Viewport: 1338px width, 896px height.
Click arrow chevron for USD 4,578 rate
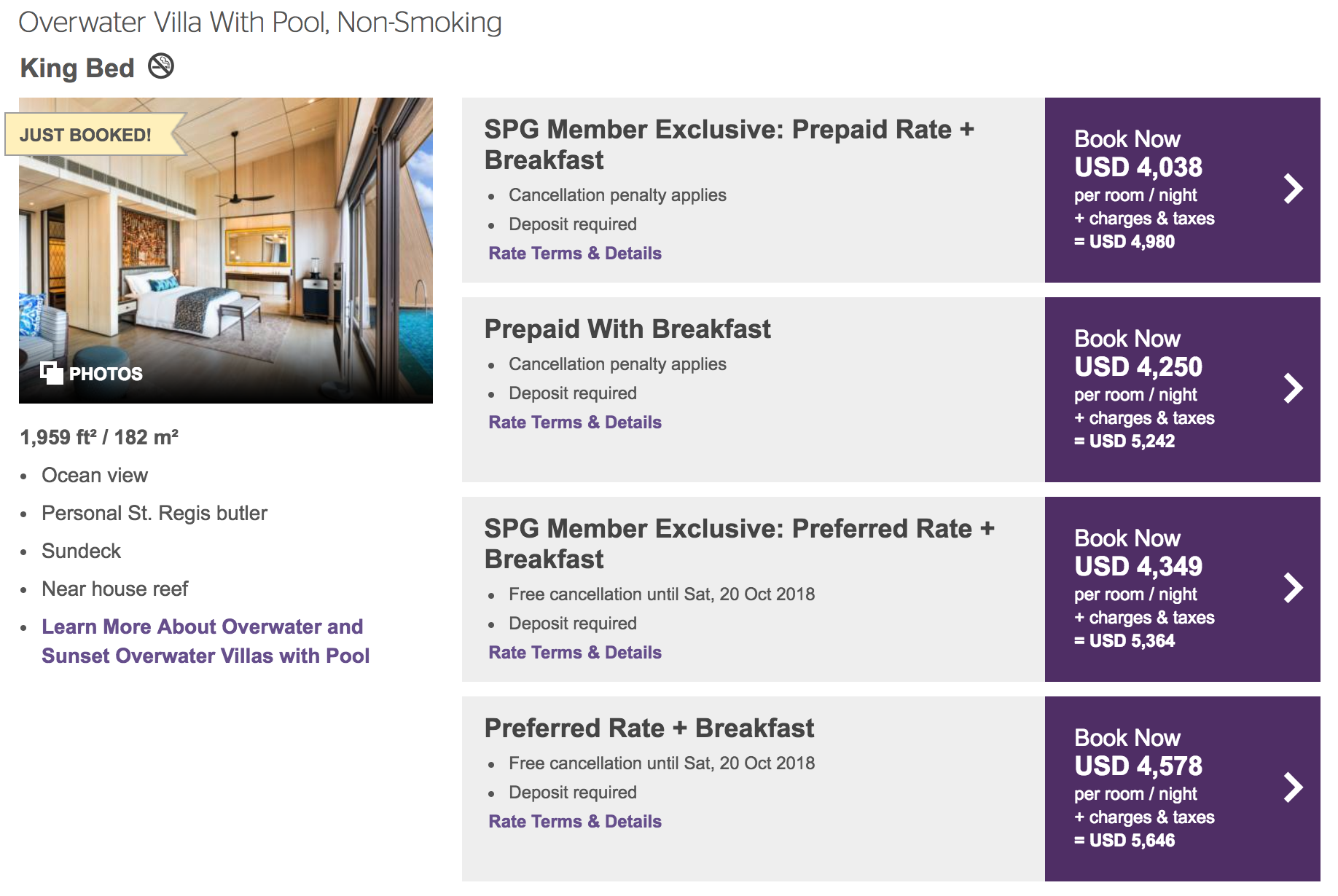[x=1293, y=787]
